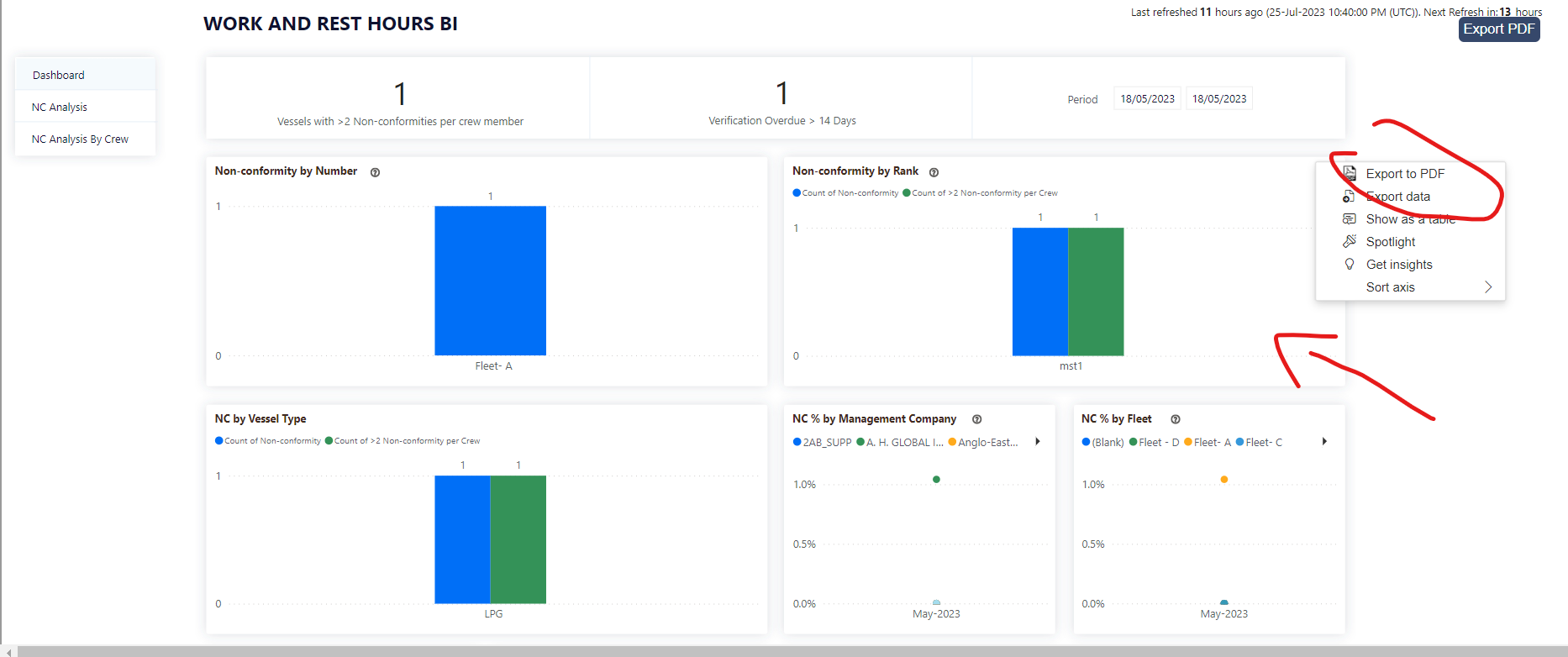
Task: Click the Get insights lightbulb icon
Action: [1350, 264]
